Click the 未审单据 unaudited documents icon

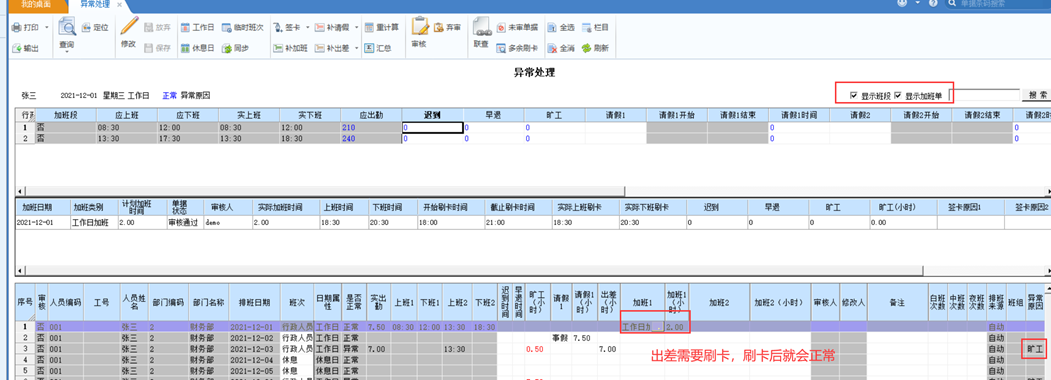[501, 28]
